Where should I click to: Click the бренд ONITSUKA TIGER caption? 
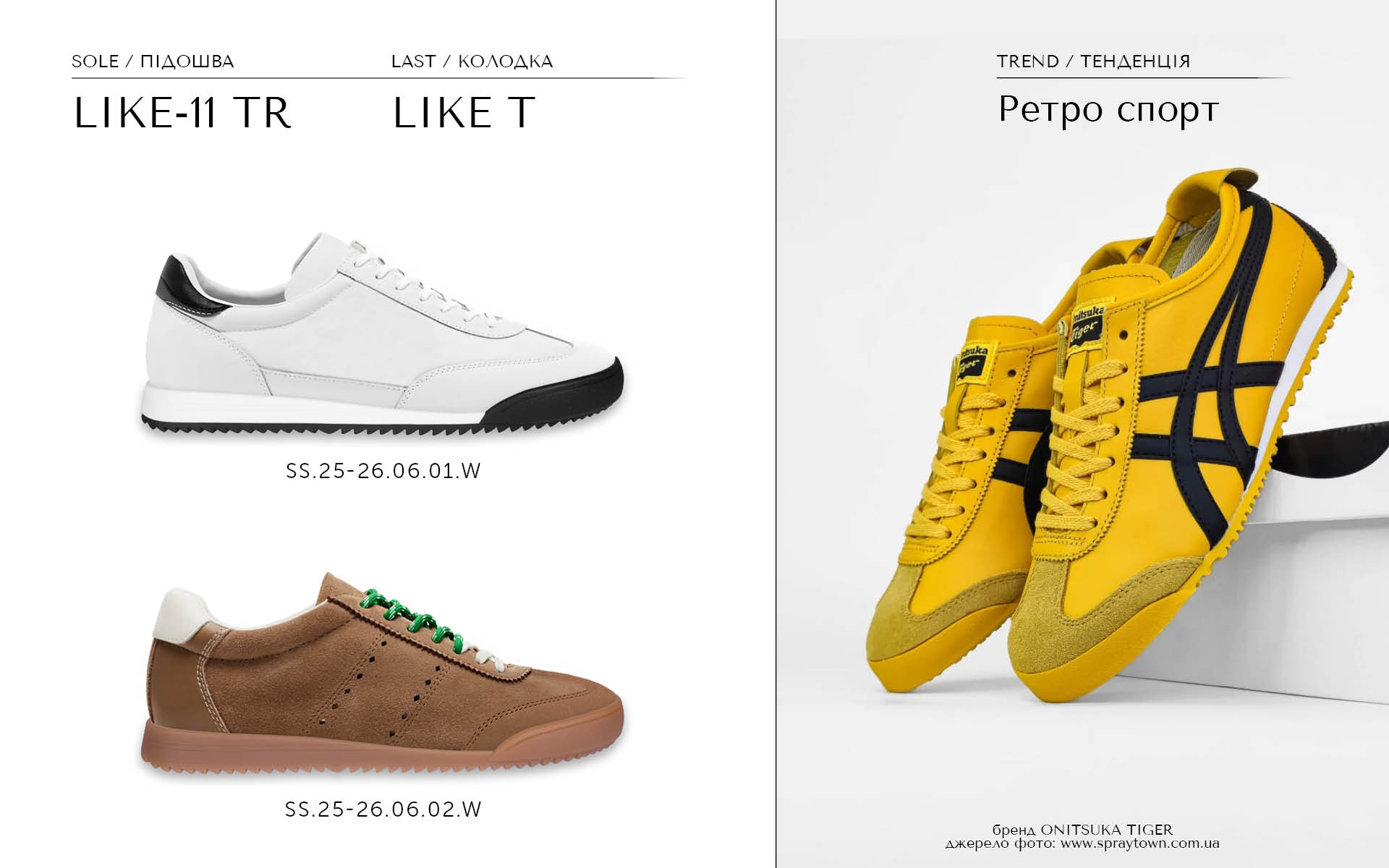pyautogui.click(x=1082, y=830)
